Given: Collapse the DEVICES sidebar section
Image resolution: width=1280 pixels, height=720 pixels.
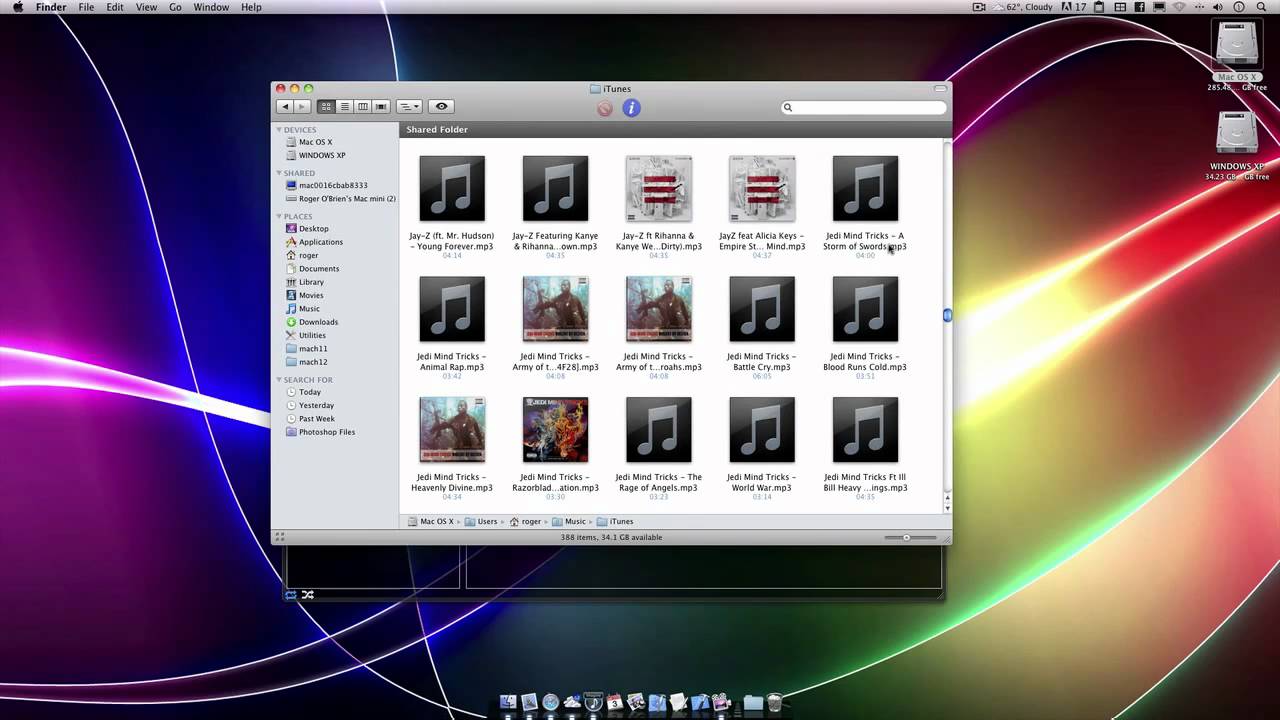Looking at the screenshot, I should click(280, 130).
